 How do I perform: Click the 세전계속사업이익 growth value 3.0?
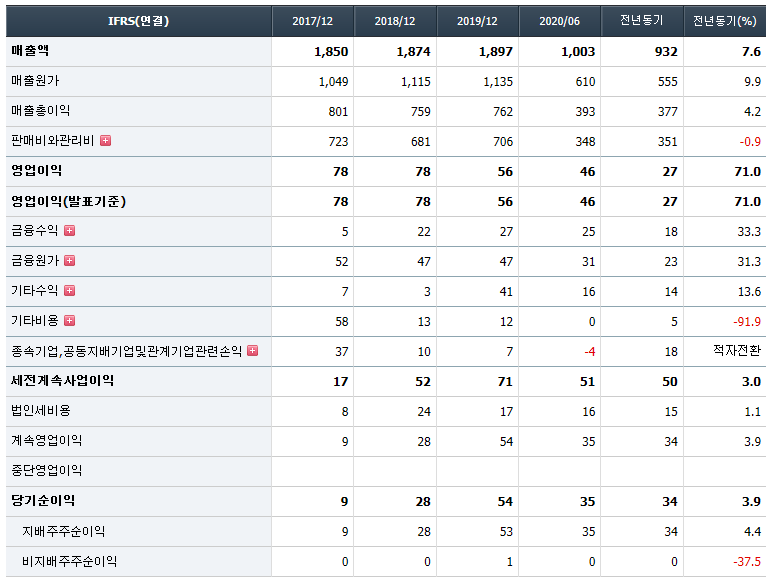click(x=751, y=381)
